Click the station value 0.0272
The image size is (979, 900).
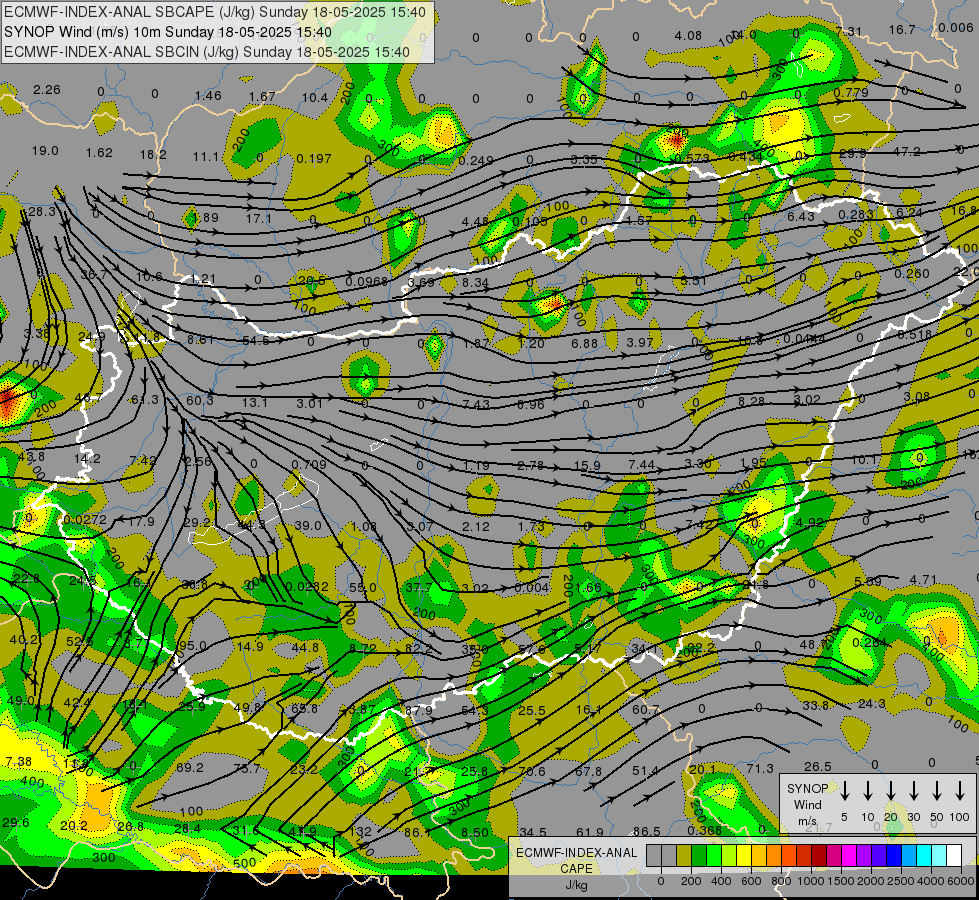85,520
